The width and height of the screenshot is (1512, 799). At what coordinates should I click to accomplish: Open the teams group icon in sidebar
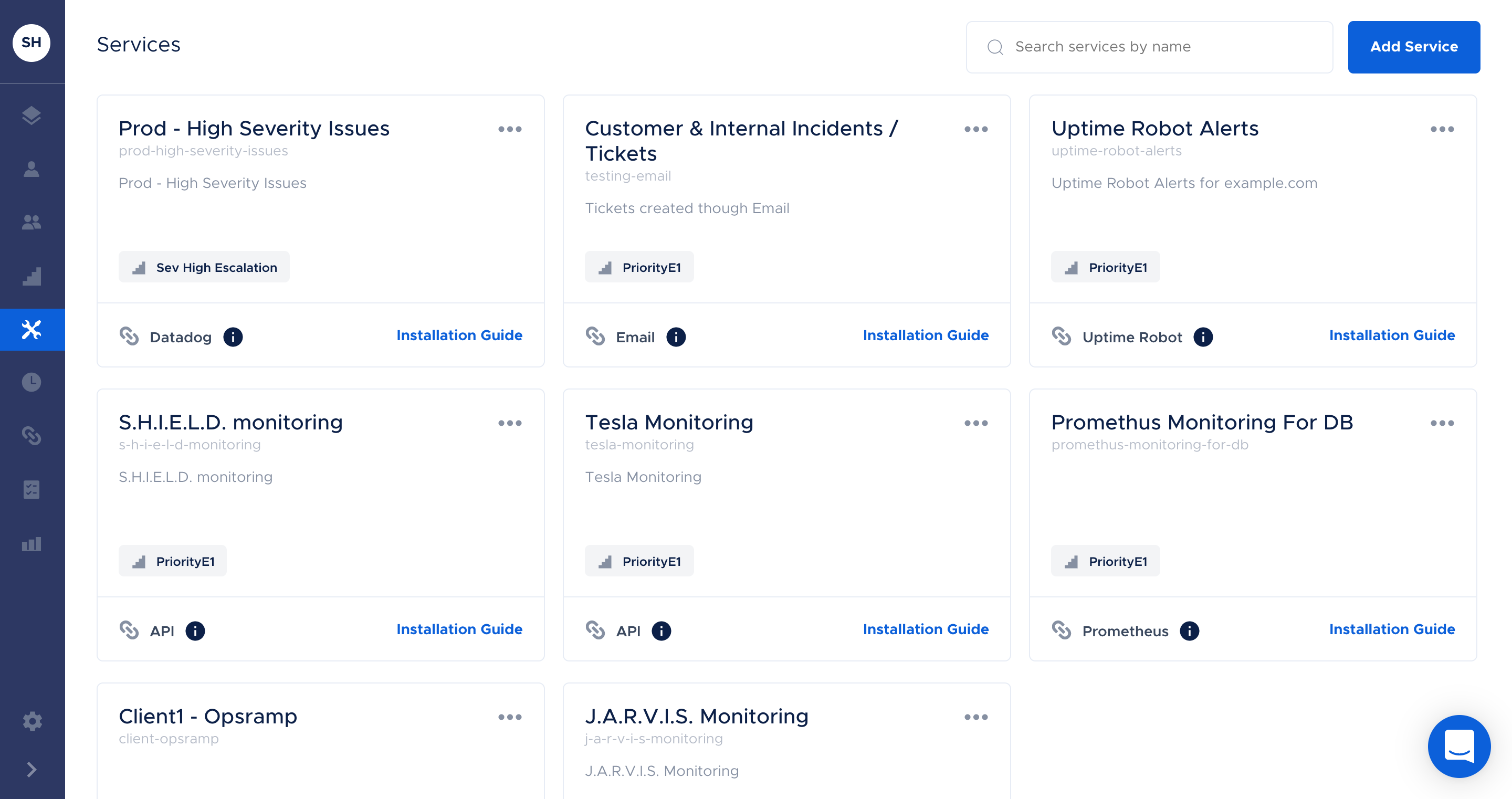[x=31, y=222]
